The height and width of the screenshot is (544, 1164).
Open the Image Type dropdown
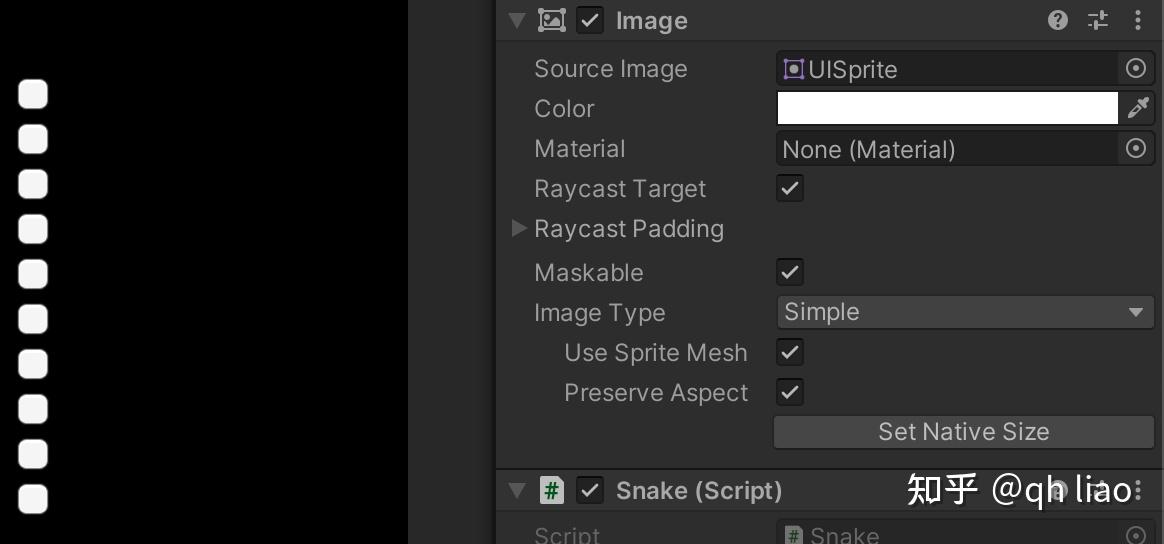click(965, 312)
